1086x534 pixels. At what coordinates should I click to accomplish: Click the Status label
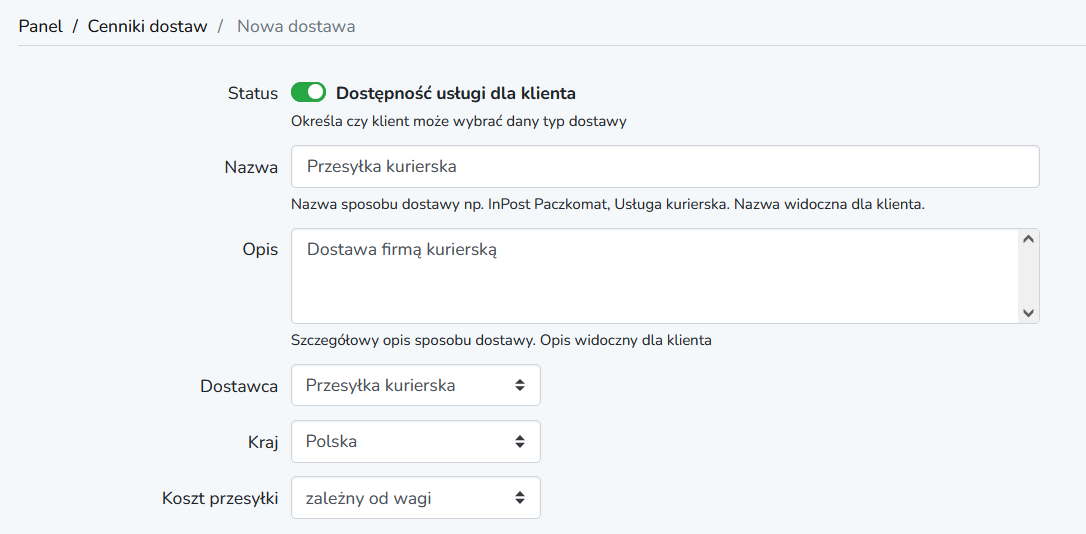(253, 93)
